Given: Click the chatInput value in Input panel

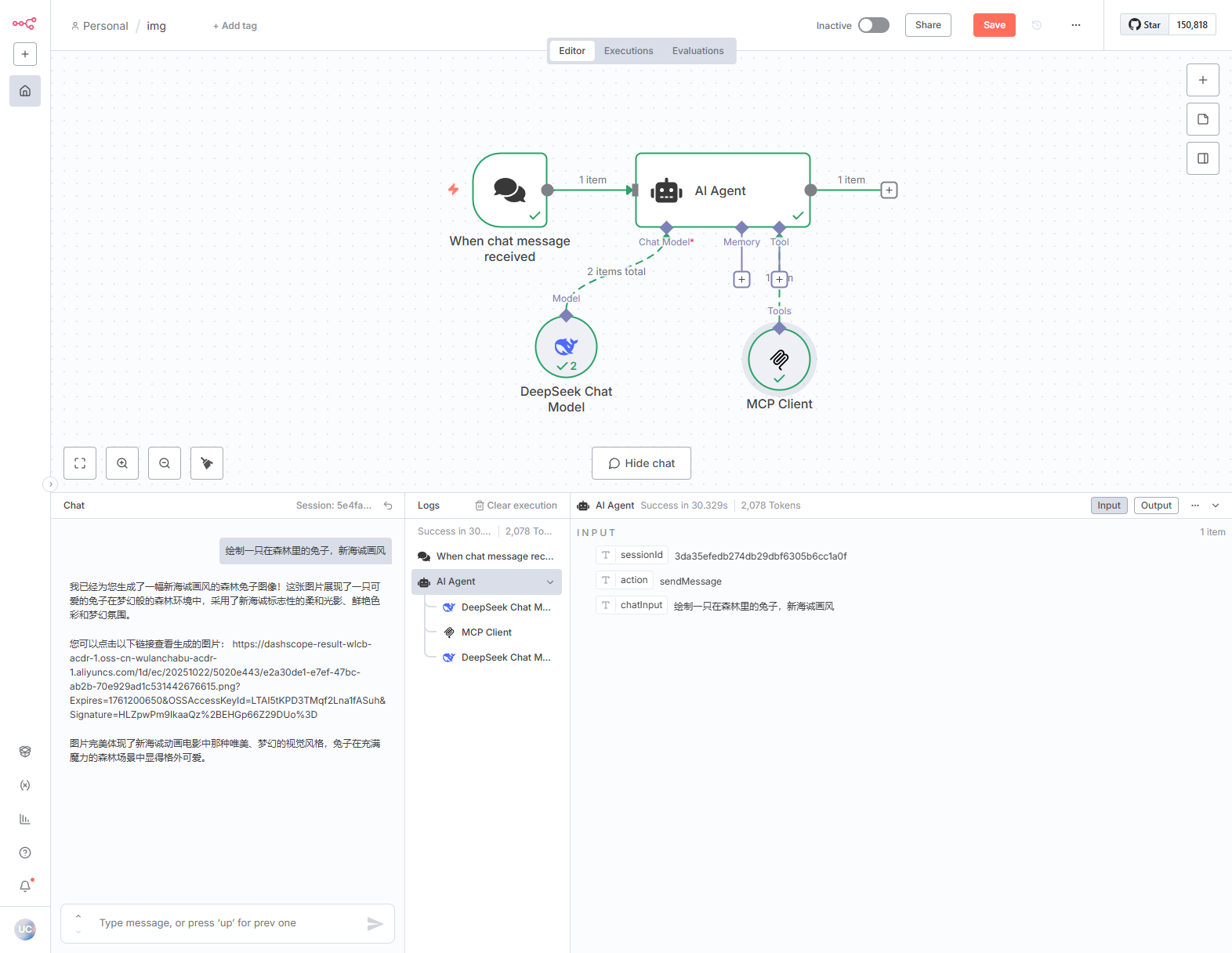Looking at the screenshot, I should [x=754, y=607].
